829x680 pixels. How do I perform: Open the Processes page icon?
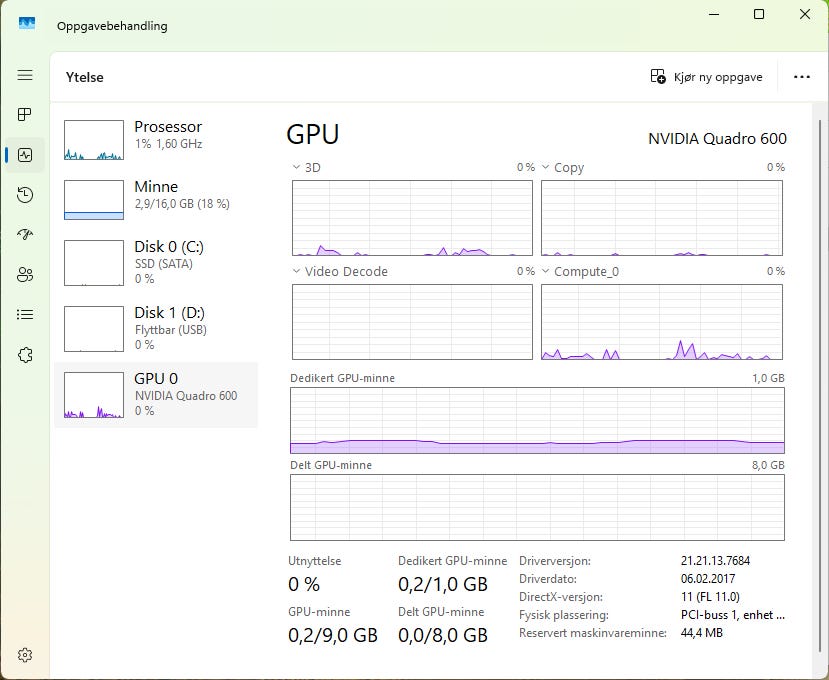tap(25, 115)
